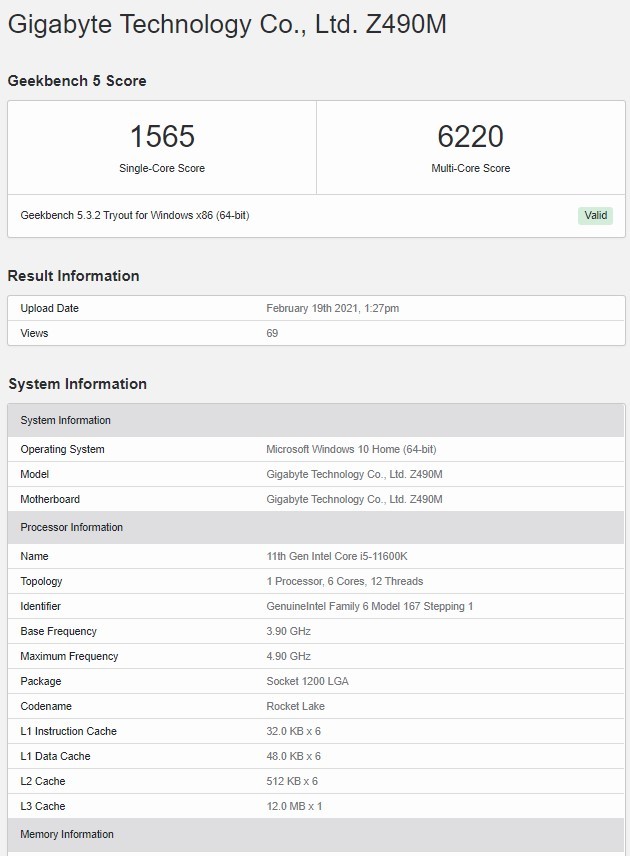Click the Identifier label
This screenshot has width=630, height=856.
pos(40,606)
